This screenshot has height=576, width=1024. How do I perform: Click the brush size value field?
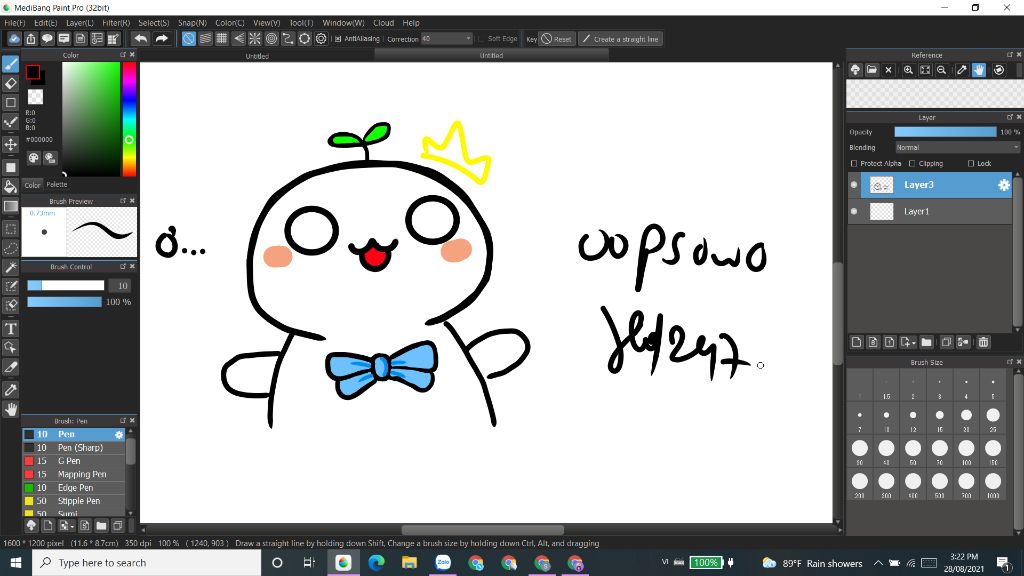point(120,286)
